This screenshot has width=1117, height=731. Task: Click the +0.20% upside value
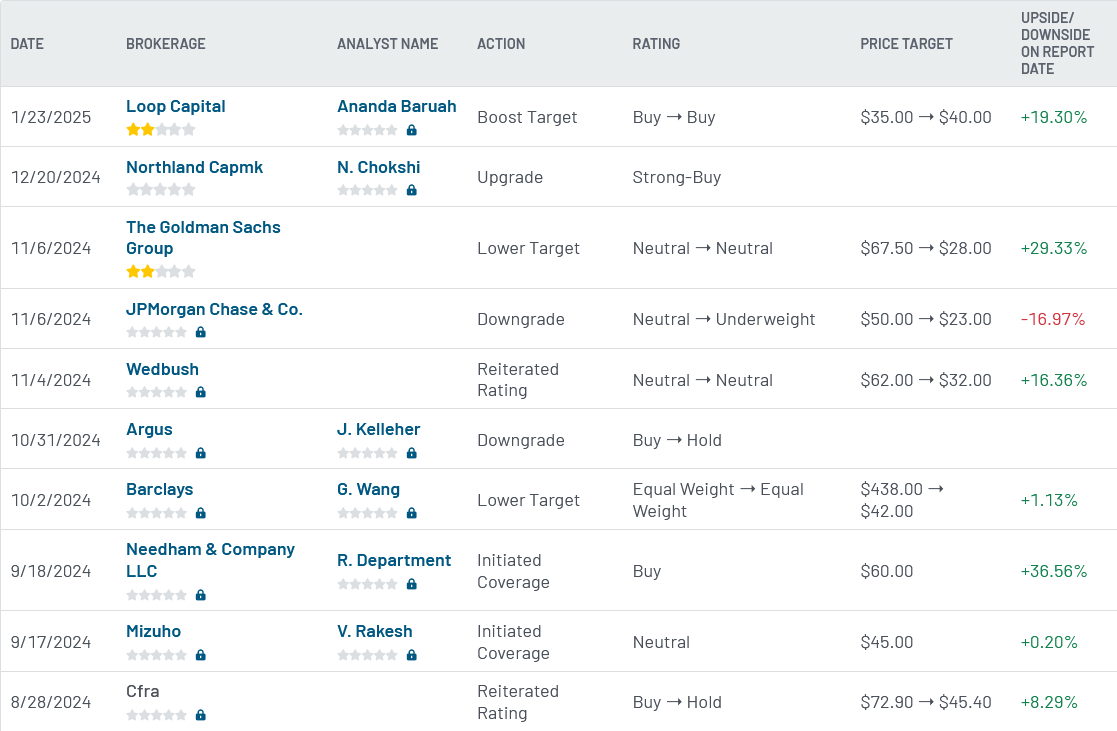coord(1049,642)
